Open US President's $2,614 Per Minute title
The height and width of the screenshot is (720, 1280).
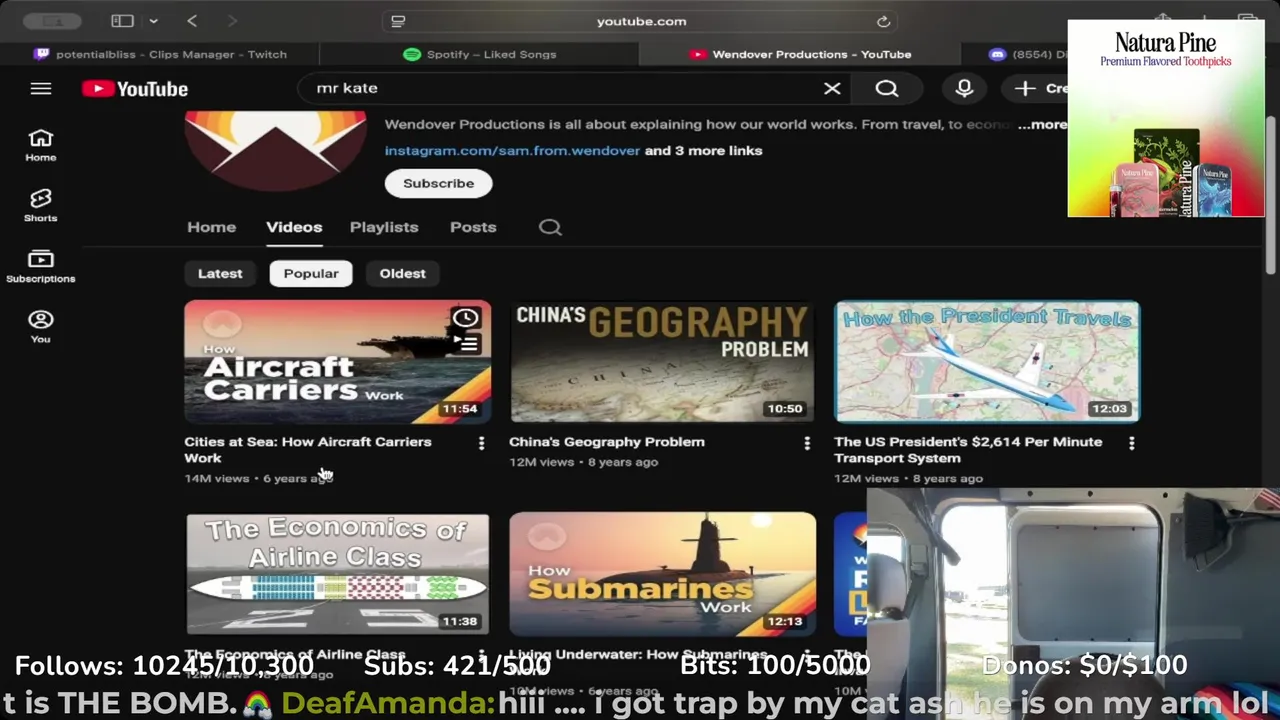tap(968, 450)
